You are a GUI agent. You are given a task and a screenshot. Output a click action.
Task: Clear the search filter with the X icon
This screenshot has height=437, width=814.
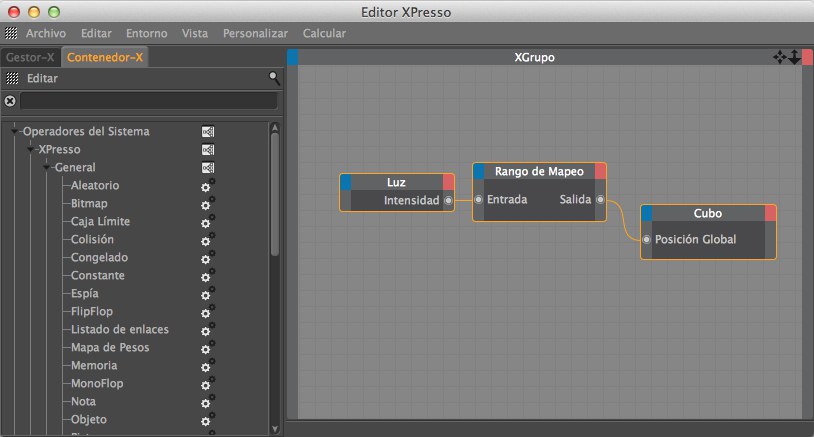tap(10, 101)
